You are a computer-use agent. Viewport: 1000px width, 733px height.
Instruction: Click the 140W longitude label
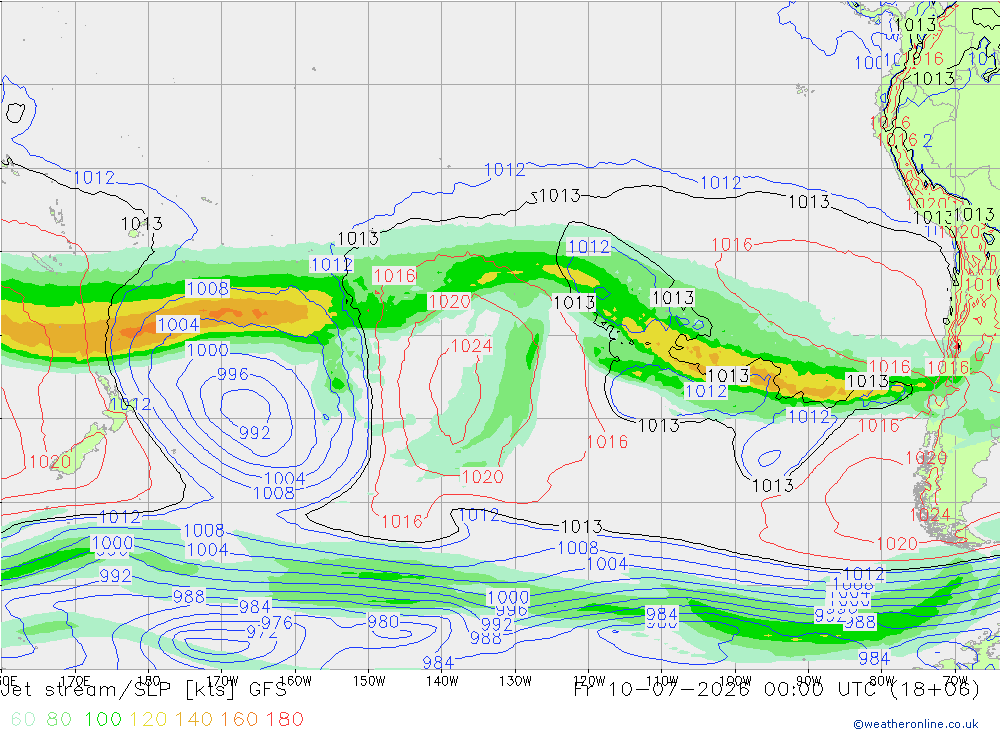coord(442,681)
